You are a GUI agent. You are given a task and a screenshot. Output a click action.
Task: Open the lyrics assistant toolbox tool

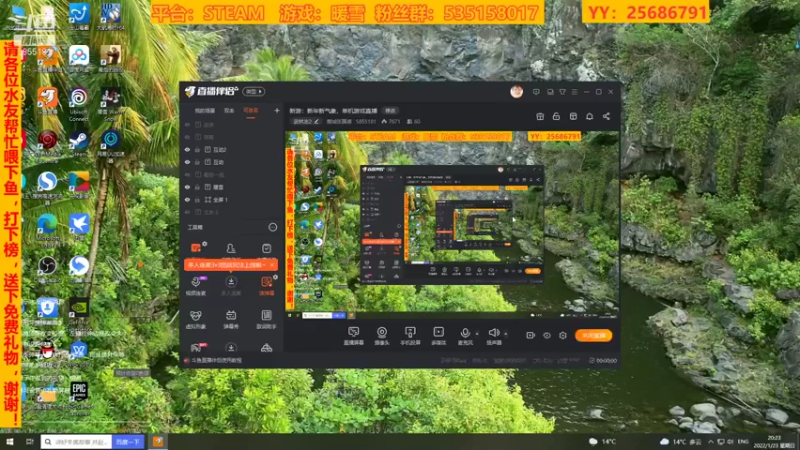pyautogui.click(x=266, y=319)
